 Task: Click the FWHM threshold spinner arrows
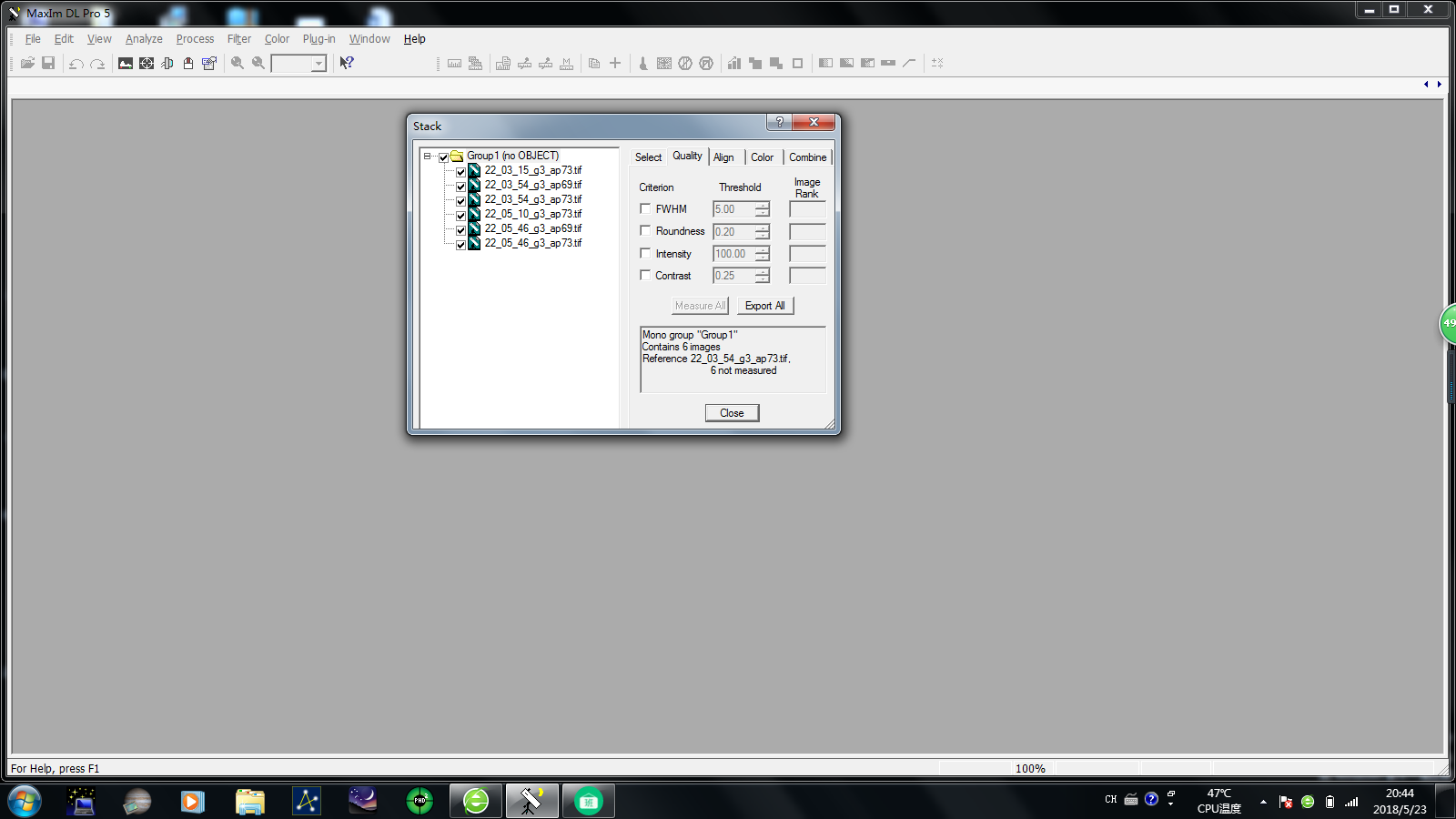[763, 209]
